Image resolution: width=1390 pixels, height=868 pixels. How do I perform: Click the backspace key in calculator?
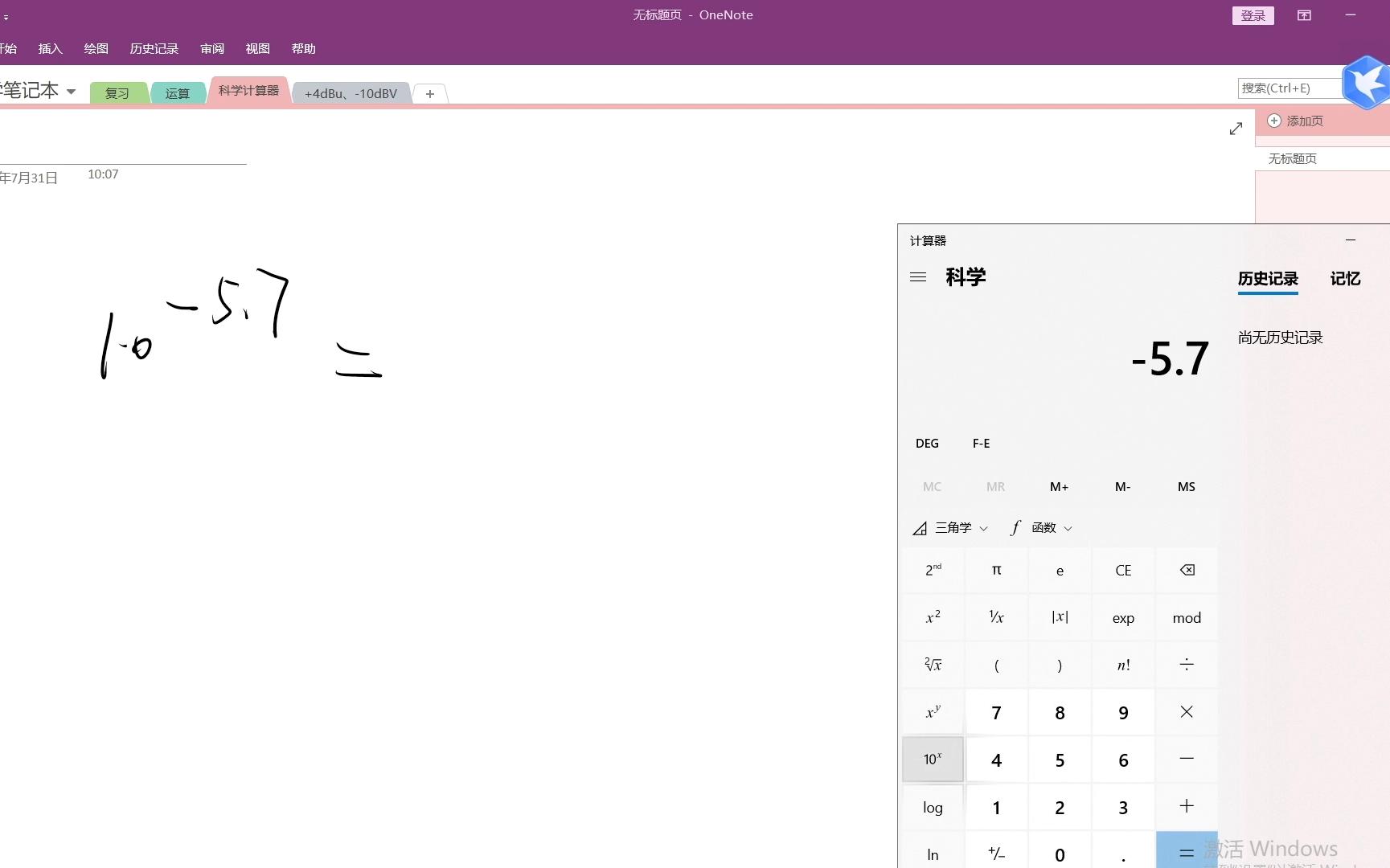click(1187, 571)
